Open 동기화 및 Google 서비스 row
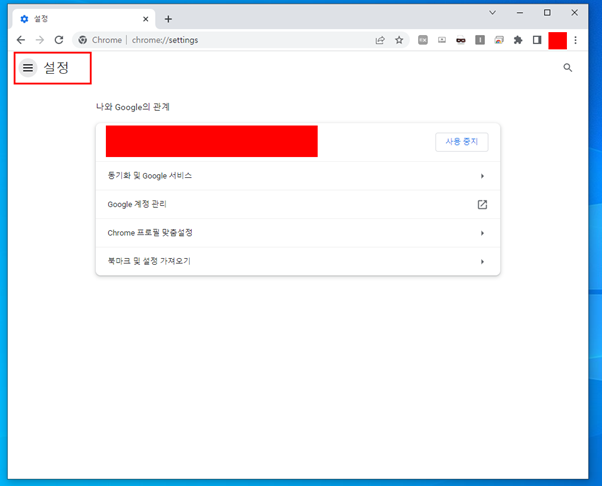Viewport: 602px width, 486px height. [x=298, y=176]
